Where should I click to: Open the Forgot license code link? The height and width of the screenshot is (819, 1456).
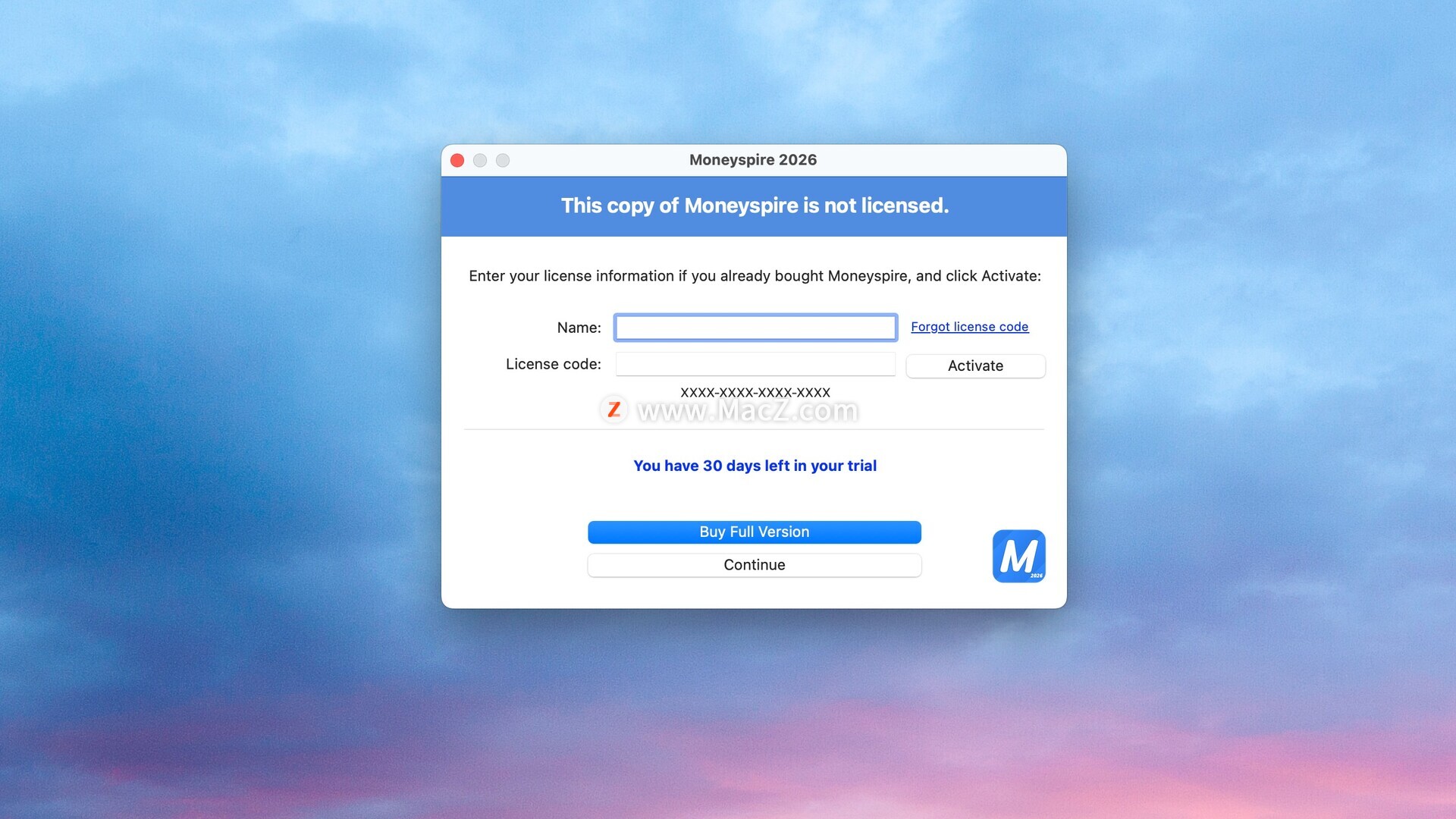coord(969,327)
